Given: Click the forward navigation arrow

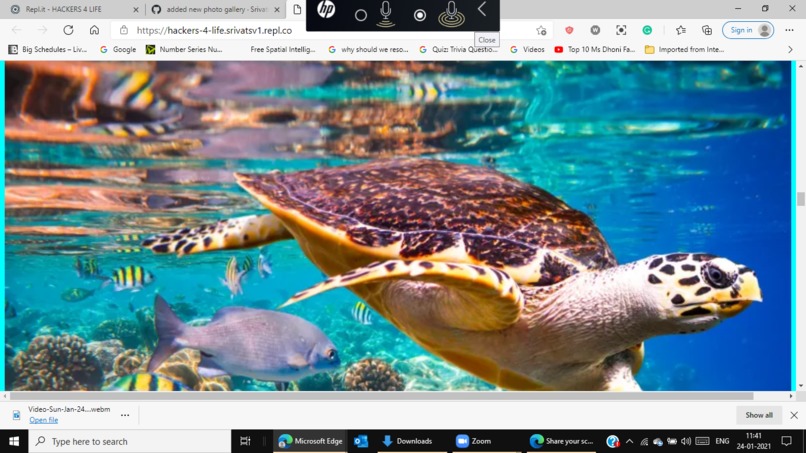Looking at the screenshot, I should pyautogui.click(x=42, y=30).
